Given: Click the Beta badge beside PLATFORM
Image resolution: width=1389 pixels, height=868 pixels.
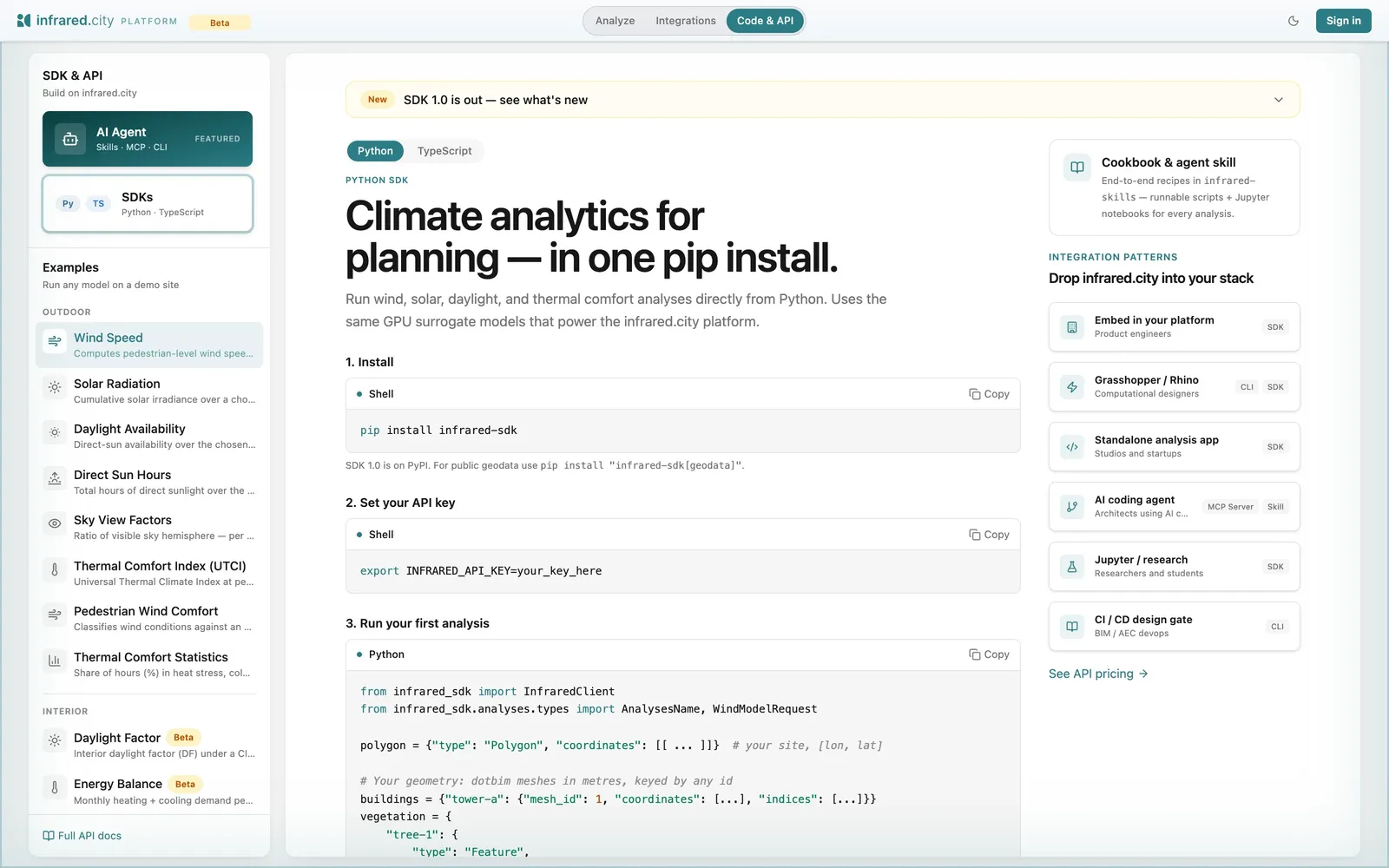Looking at the screenshot, I should point(220,23).
